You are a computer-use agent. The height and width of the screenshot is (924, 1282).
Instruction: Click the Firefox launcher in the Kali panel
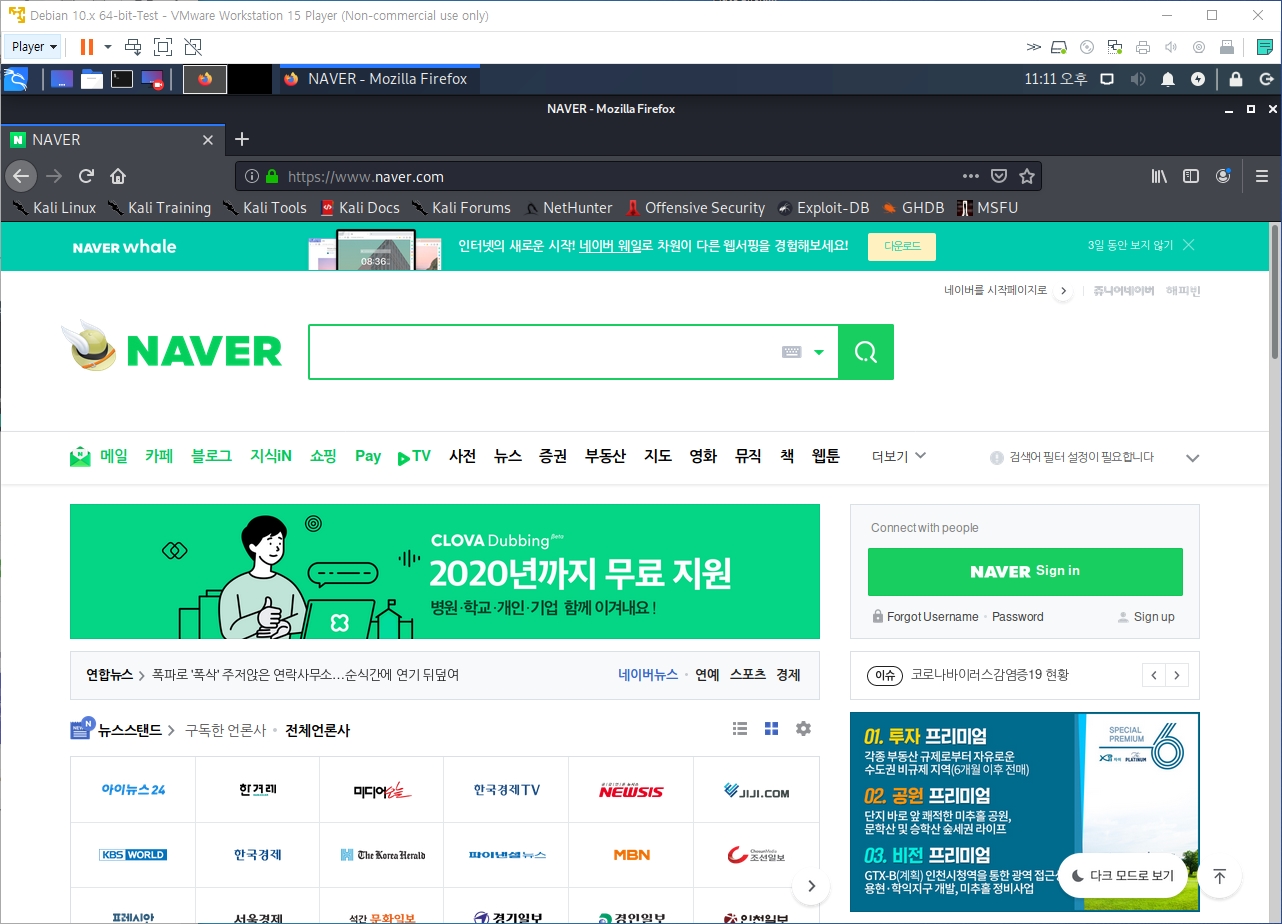point(205,79)
